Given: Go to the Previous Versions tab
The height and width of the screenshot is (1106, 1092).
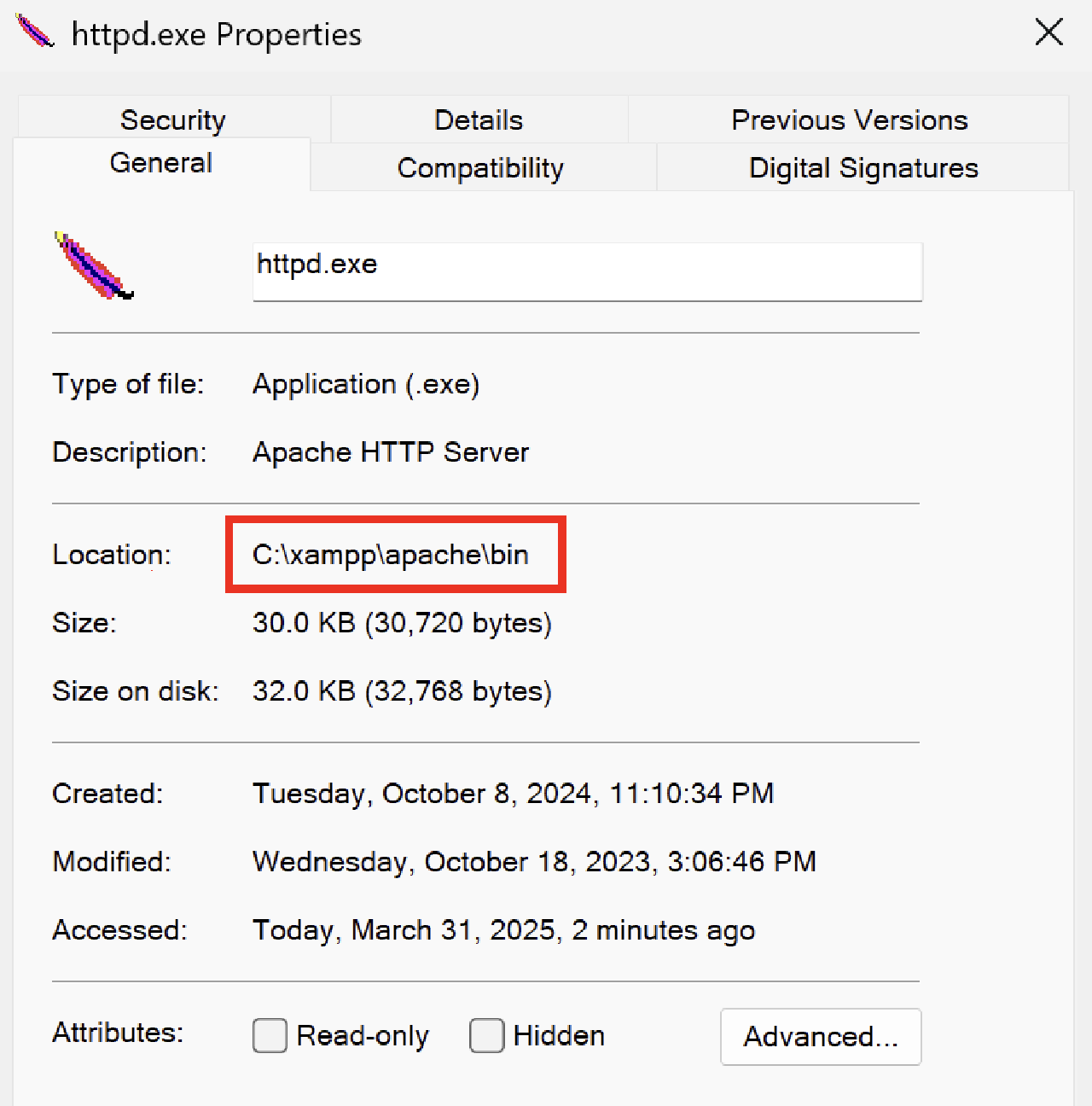Looking at the screenshot, I should coord(849,120).
